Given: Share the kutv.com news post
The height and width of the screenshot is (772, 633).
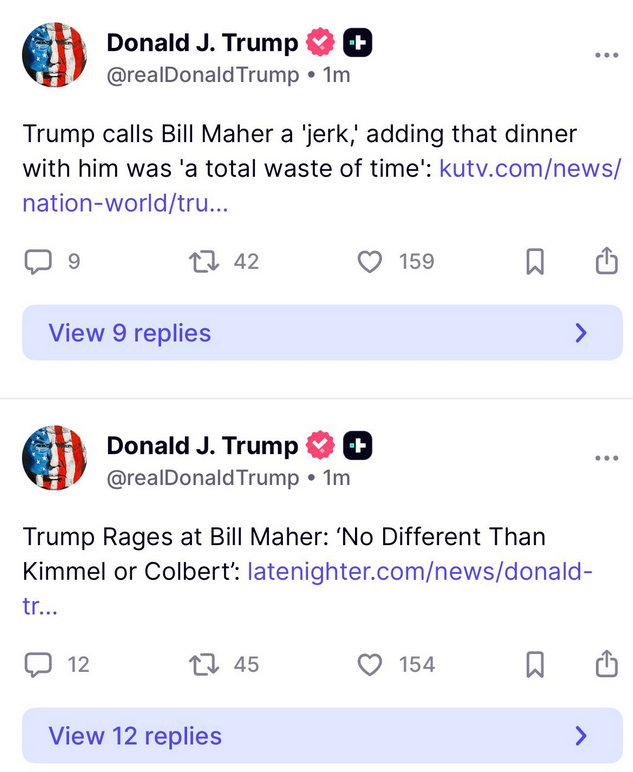Looking at the screenshot, I should [606, 262].
